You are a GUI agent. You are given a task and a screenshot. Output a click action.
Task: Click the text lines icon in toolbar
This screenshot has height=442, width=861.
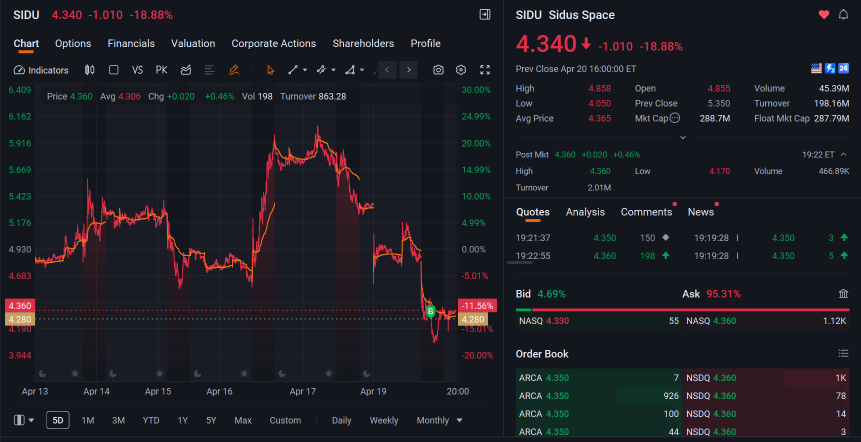209,70
